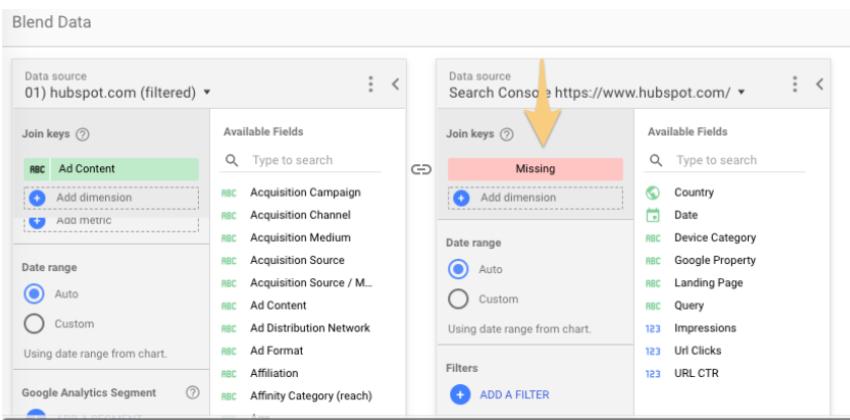This screenshot has height=420, width=850.
Task: Choose the Acquisition Source field
Action: coord(297,261)
